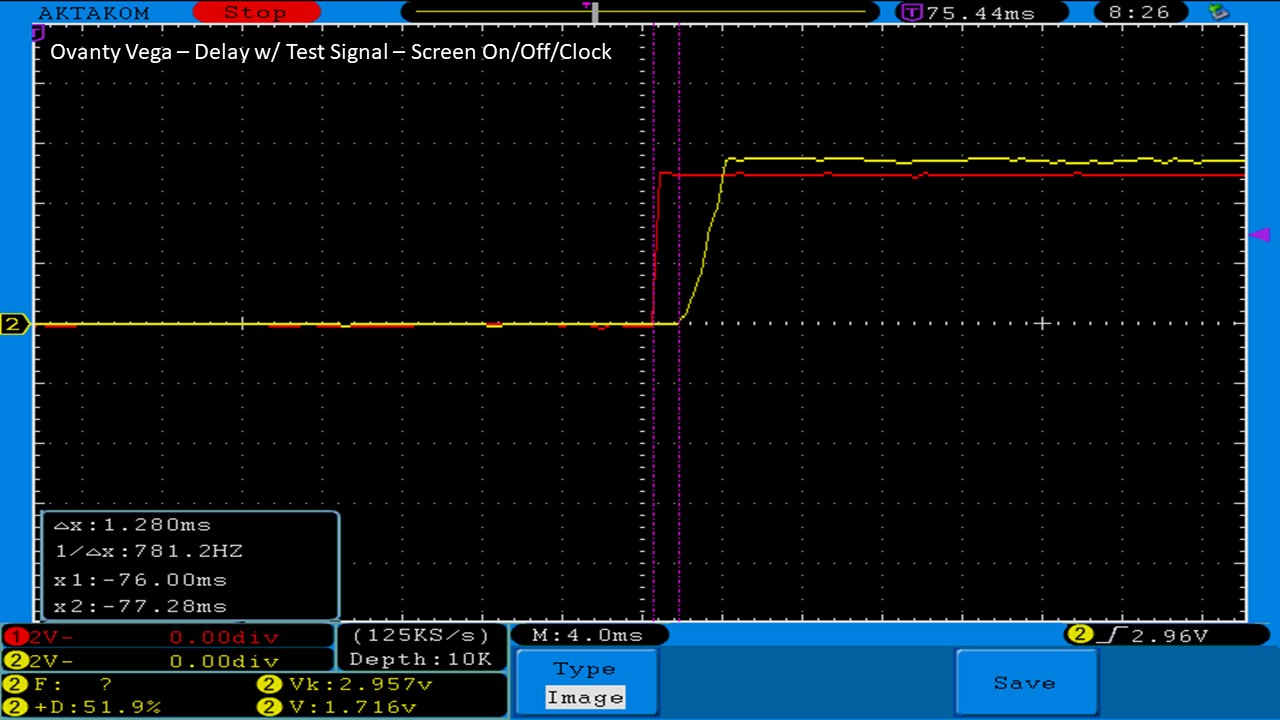
Task: Click the Ovanty Vega caption title text
Action: tap(331, 51)
